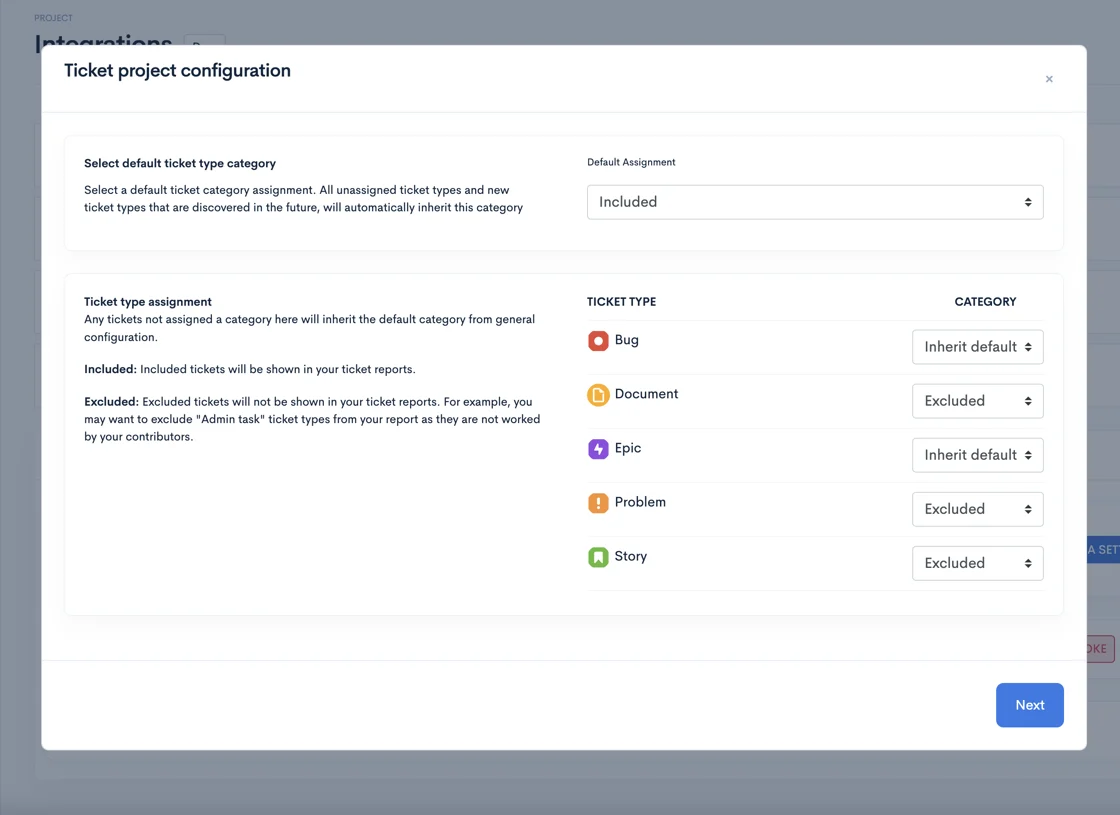Open the Problem category dropdown
This screenshot has width=1120, height=815.
[977, 509]
